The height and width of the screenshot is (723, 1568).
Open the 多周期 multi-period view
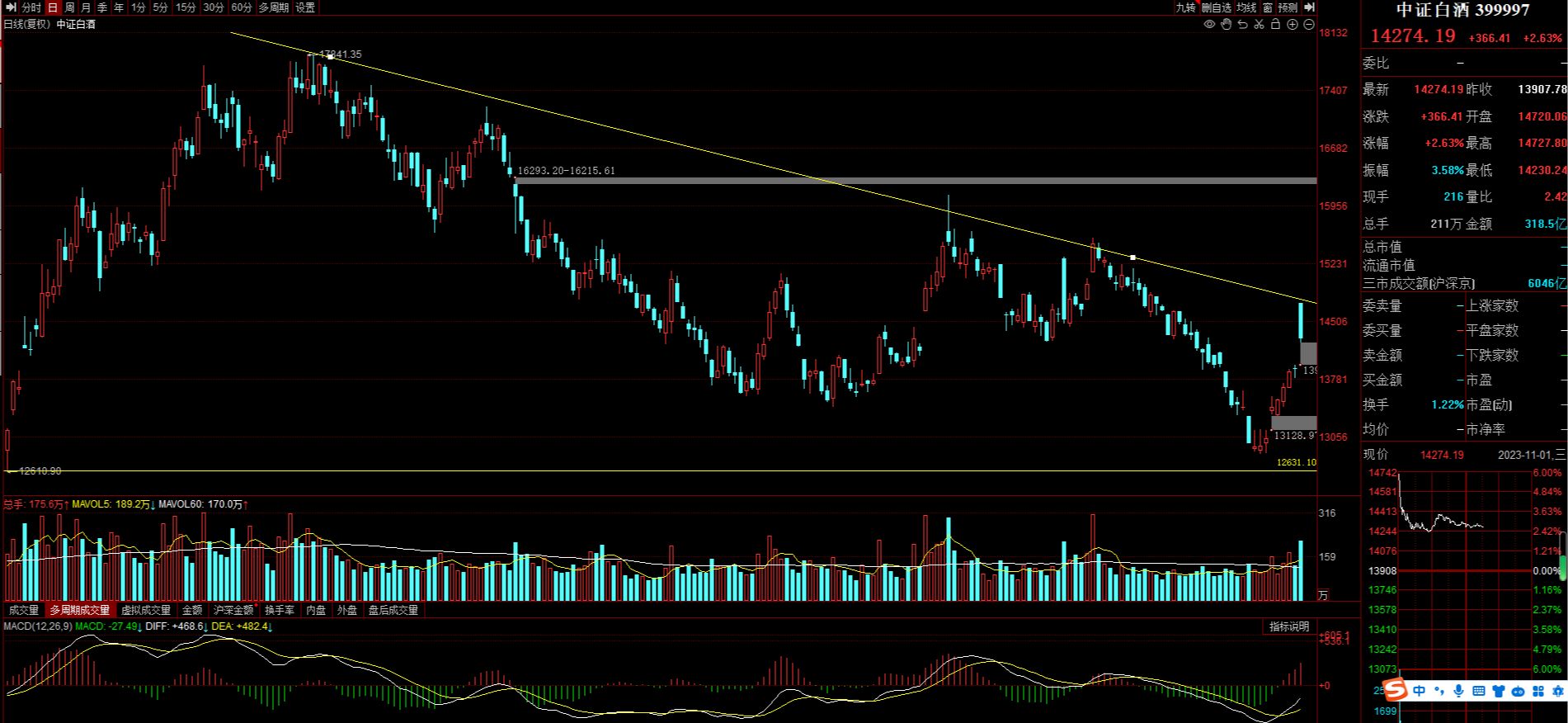coord(274,7)
